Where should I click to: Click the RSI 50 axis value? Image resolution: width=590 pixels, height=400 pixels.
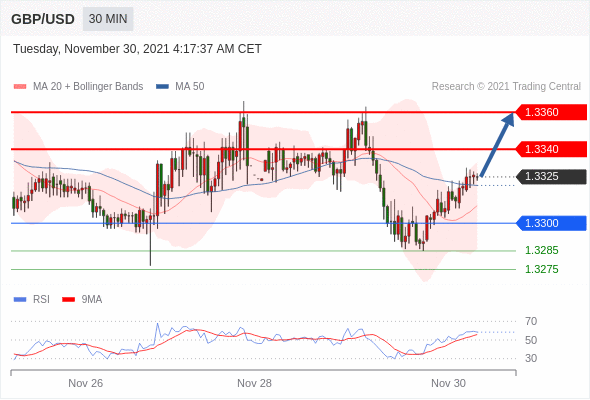pos(531,340)
